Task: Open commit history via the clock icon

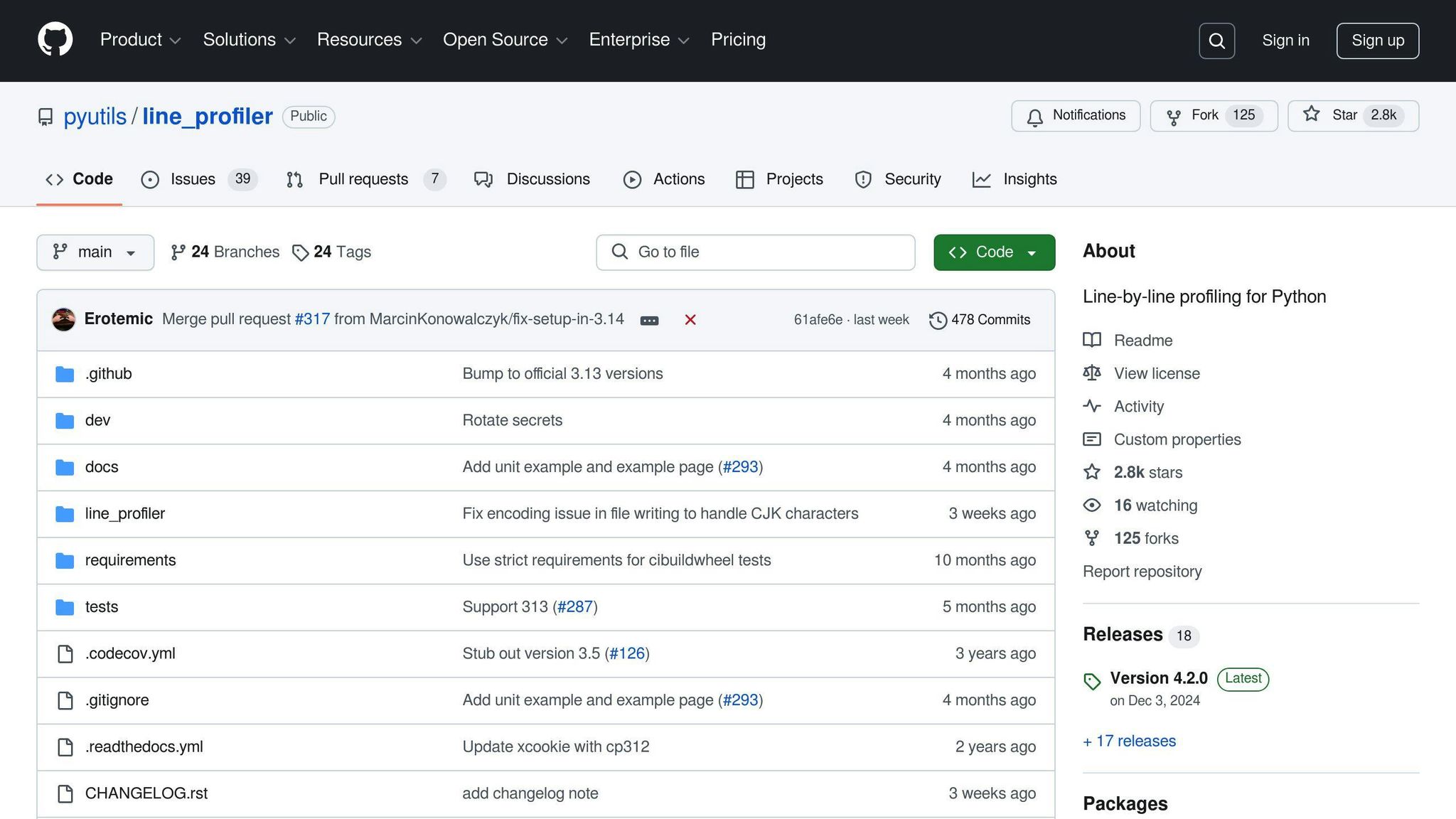Action: pyautogui.click(x=937, y=320)
